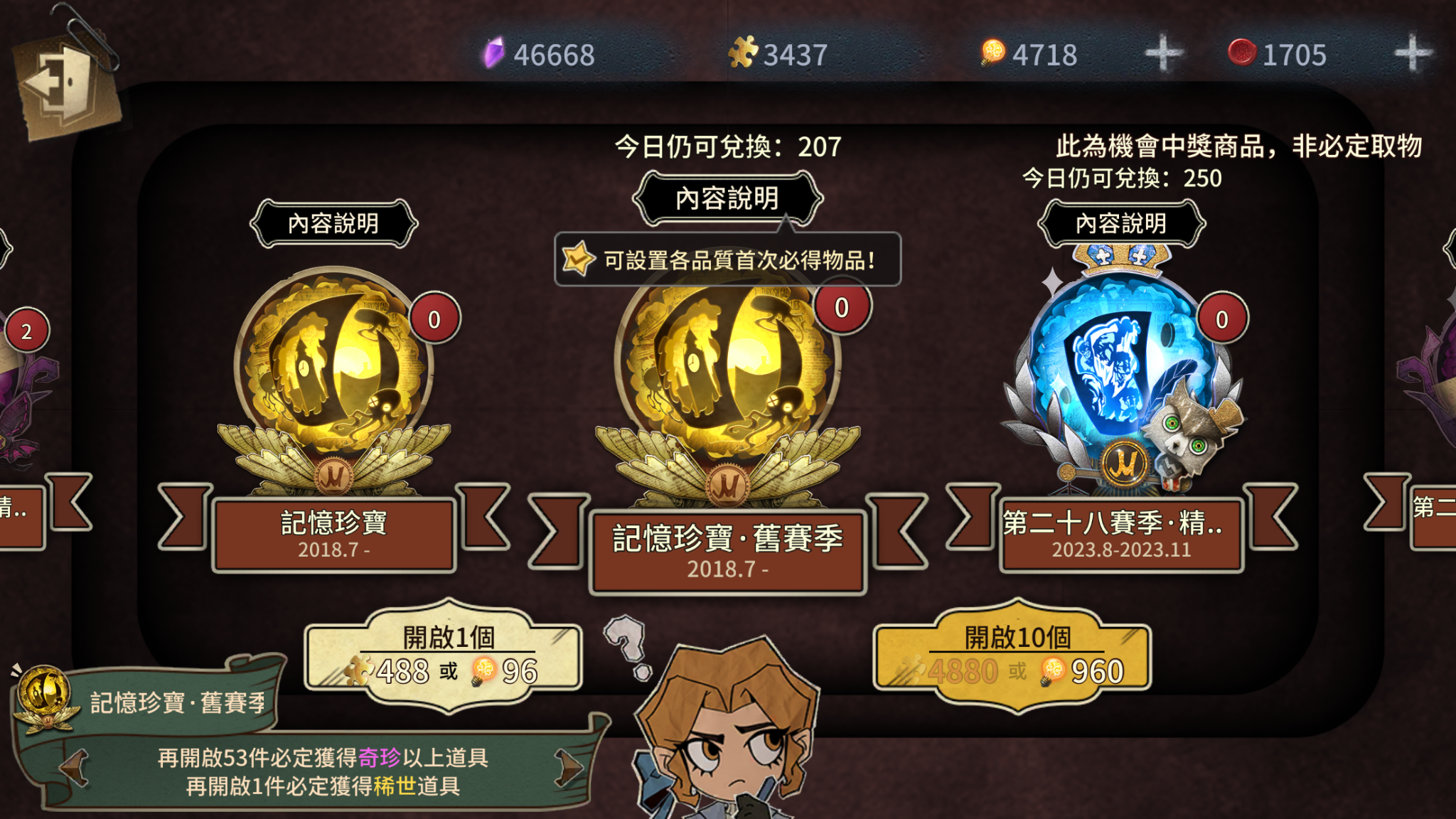Image resolution: width=1456 pixels, height=819 pixels.
Task: Show previous guarantee info with left arrow
Action: coord(75,768)
